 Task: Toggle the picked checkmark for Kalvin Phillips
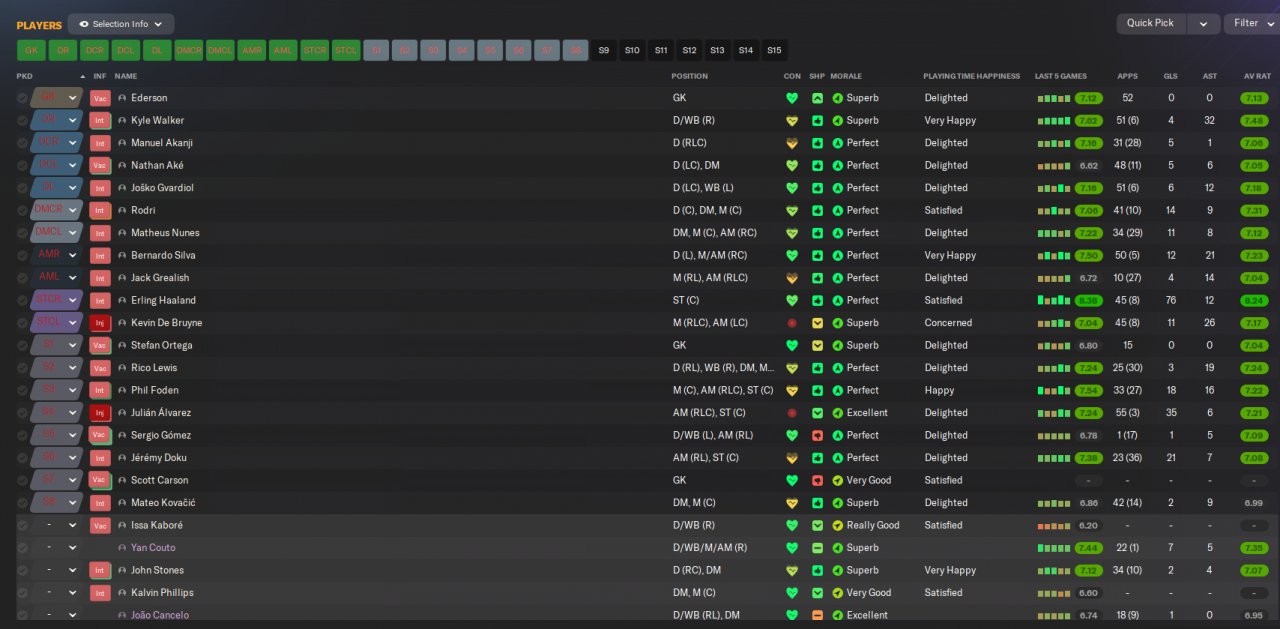(22, 593)
